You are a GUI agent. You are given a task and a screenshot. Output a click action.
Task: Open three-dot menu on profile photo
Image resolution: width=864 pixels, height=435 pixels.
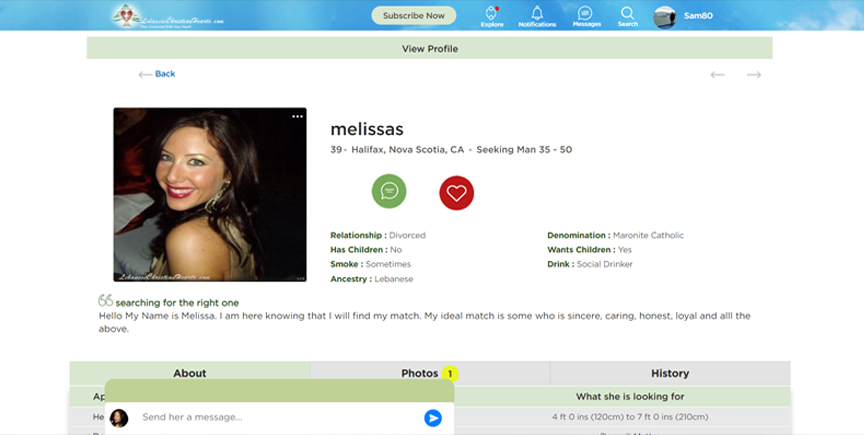coord(297,117)
